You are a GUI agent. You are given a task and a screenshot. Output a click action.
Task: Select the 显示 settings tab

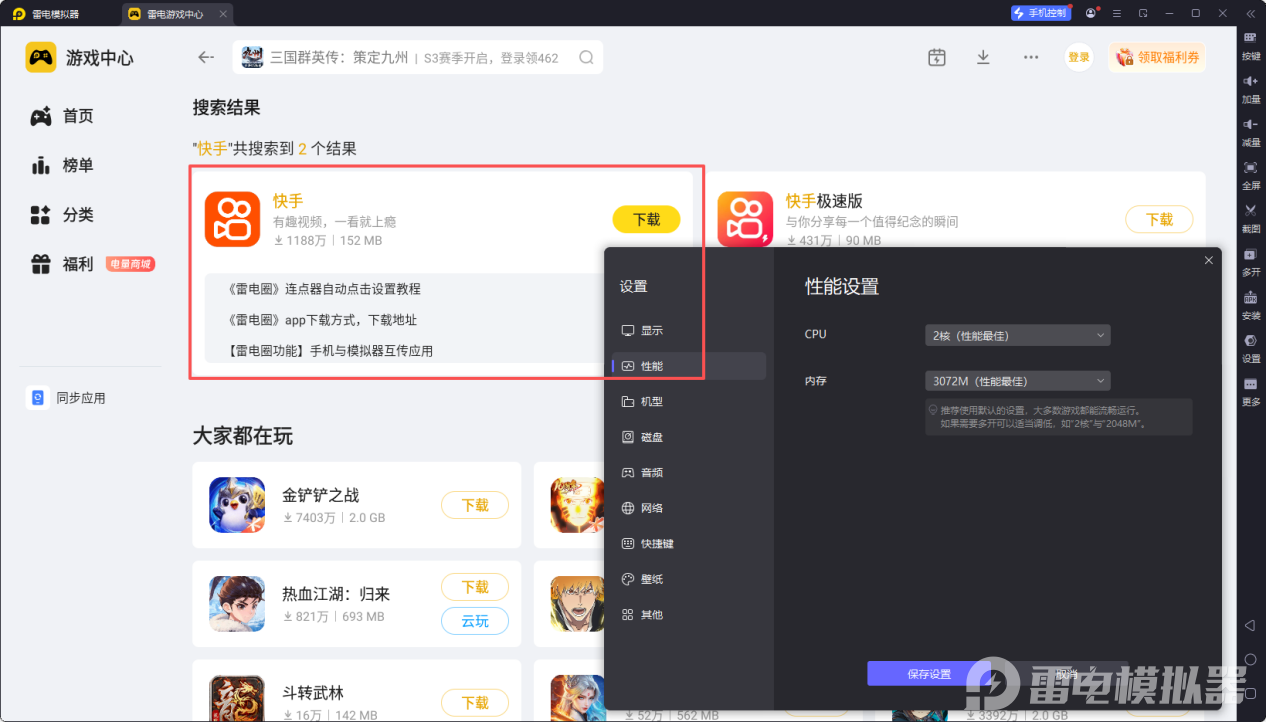[688, 330]
